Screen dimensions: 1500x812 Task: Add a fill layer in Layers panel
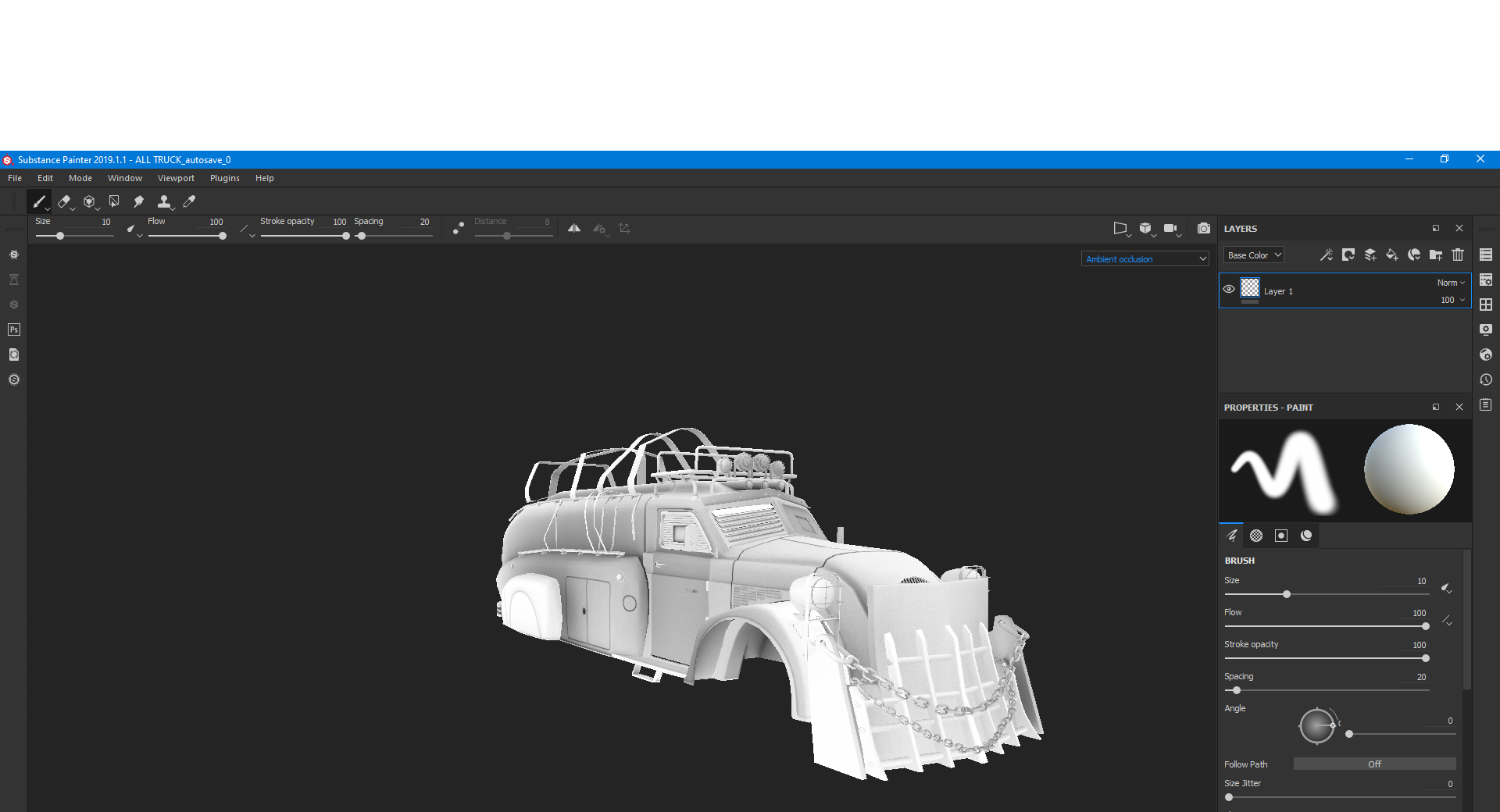click(1391, 255)
